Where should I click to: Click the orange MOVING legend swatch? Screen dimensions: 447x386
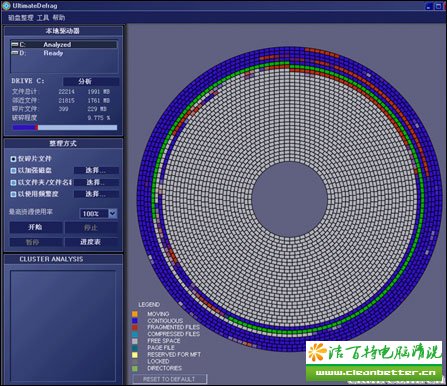[135, 314]
